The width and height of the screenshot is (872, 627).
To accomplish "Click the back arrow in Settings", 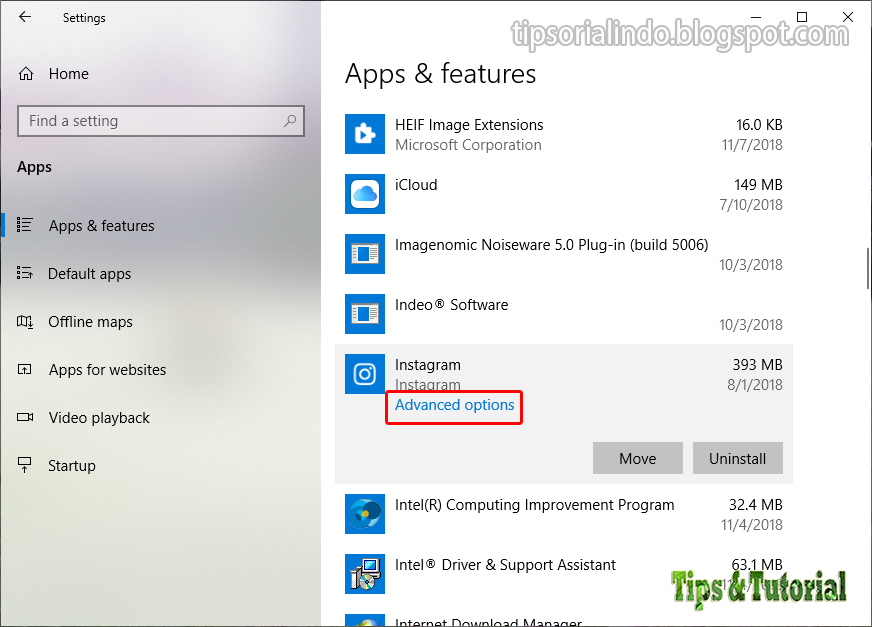I will pos(25,17).
